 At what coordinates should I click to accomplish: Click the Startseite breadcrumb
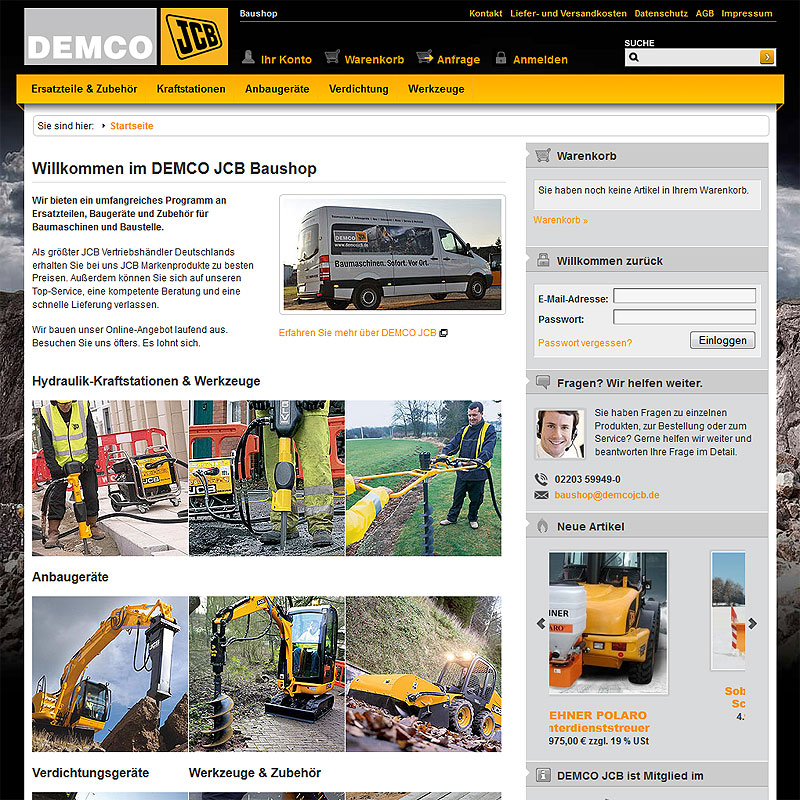pyautogui.click(x=132, y=126)
